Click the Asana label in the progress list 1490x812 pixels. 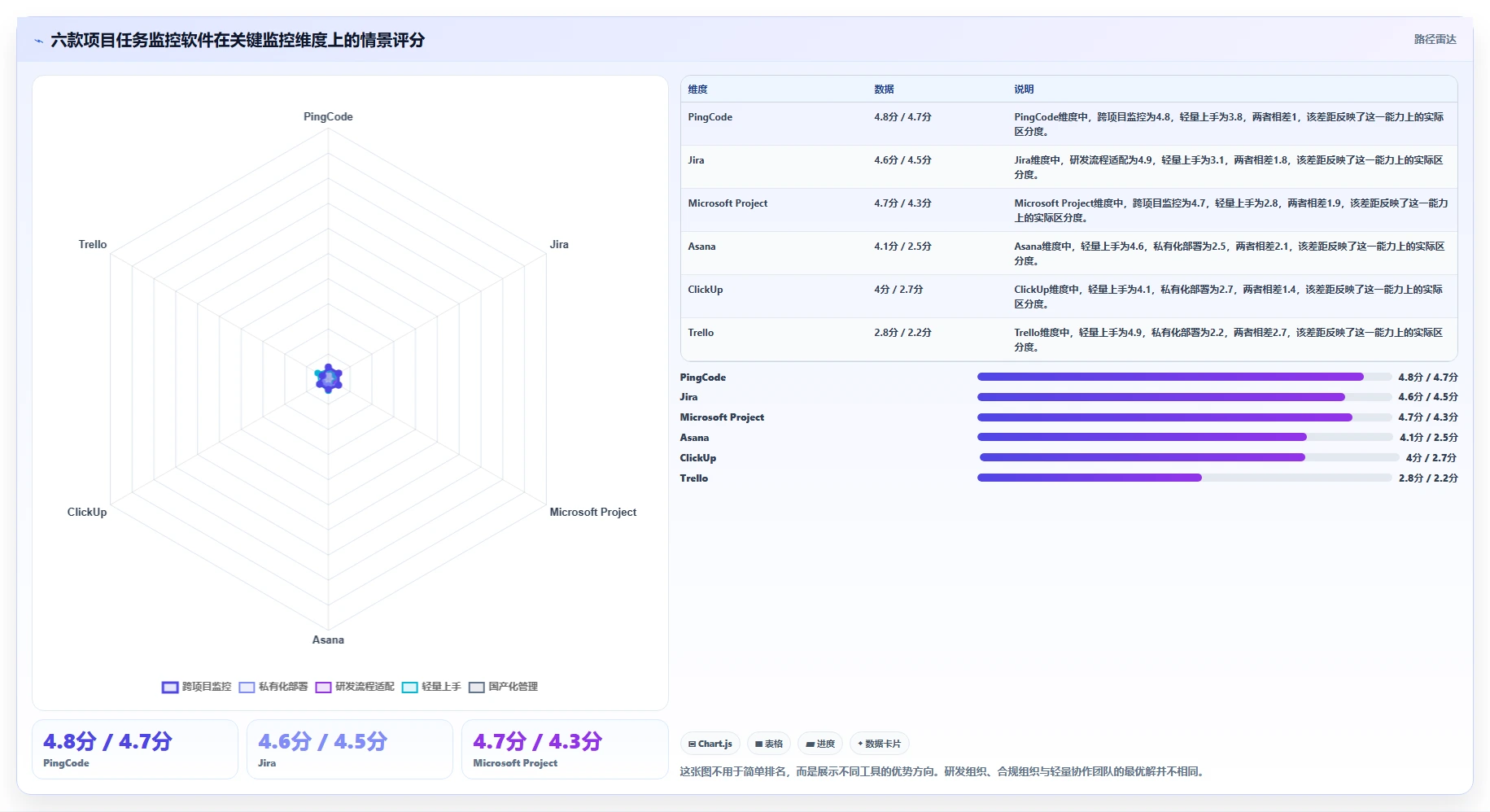(694, 438)
